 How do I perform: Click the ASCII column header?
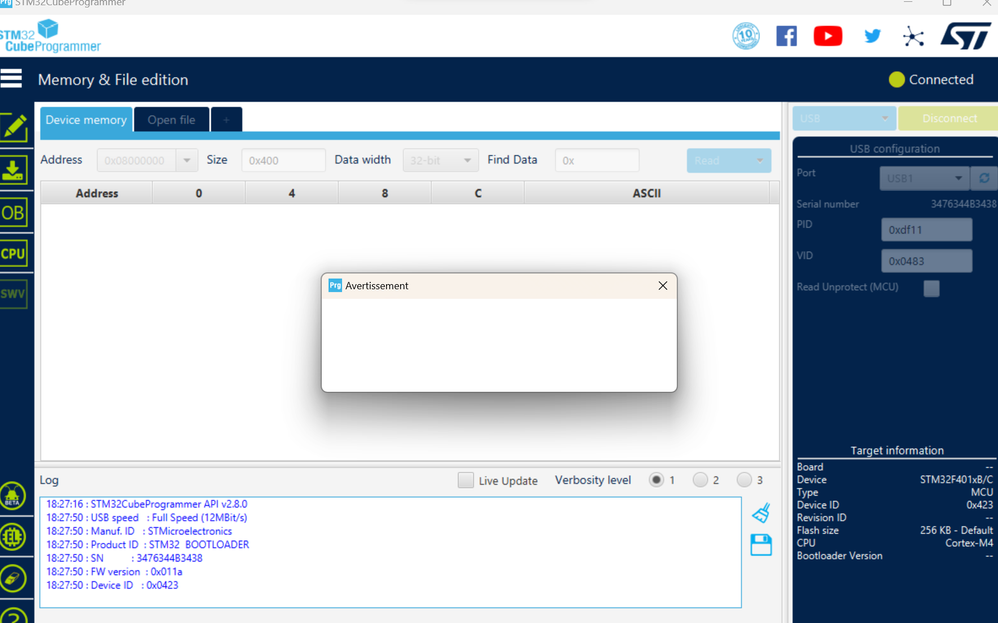[647, 193]
